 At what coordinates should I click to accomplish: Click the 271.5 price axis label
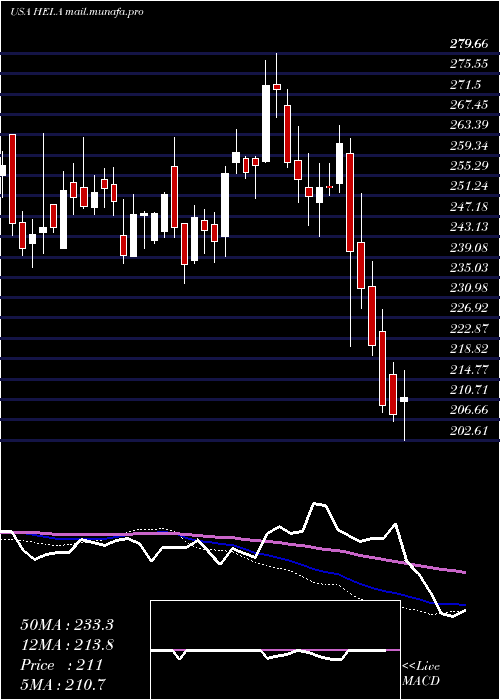(466, 85)
